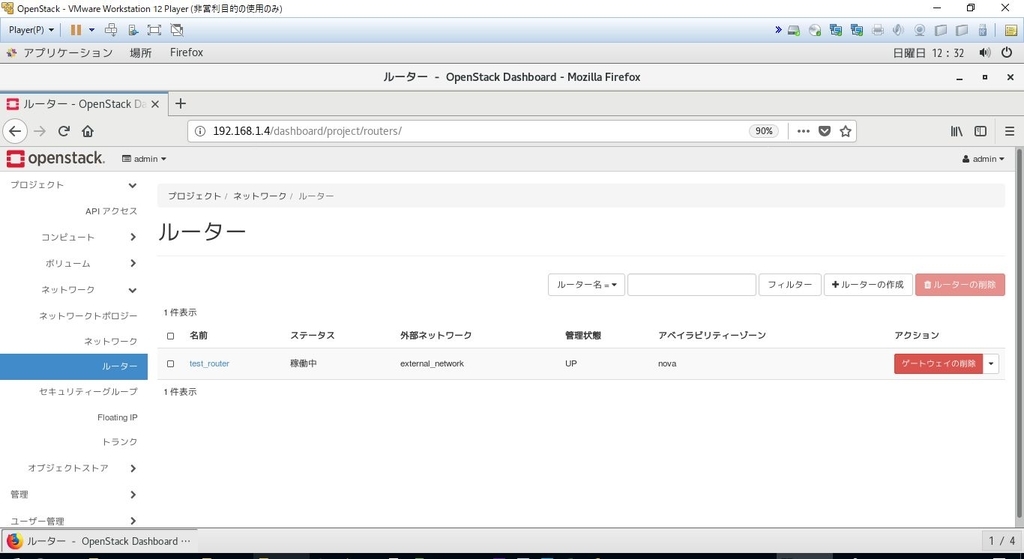The image size is (1024, 559).
Task: Open ネットワークトポロジー page
Action: coord(88,315)
